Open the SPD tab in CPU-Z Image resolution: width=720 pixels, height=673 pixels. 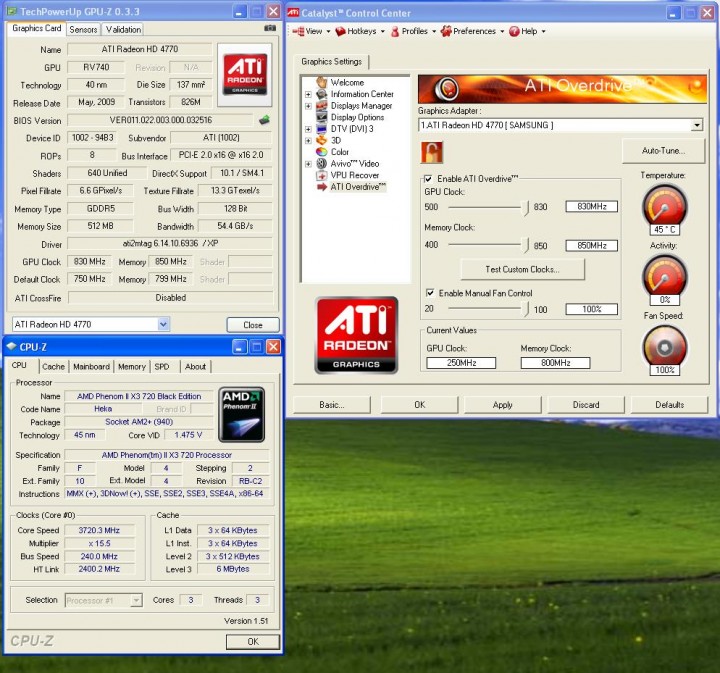point(162,366)
